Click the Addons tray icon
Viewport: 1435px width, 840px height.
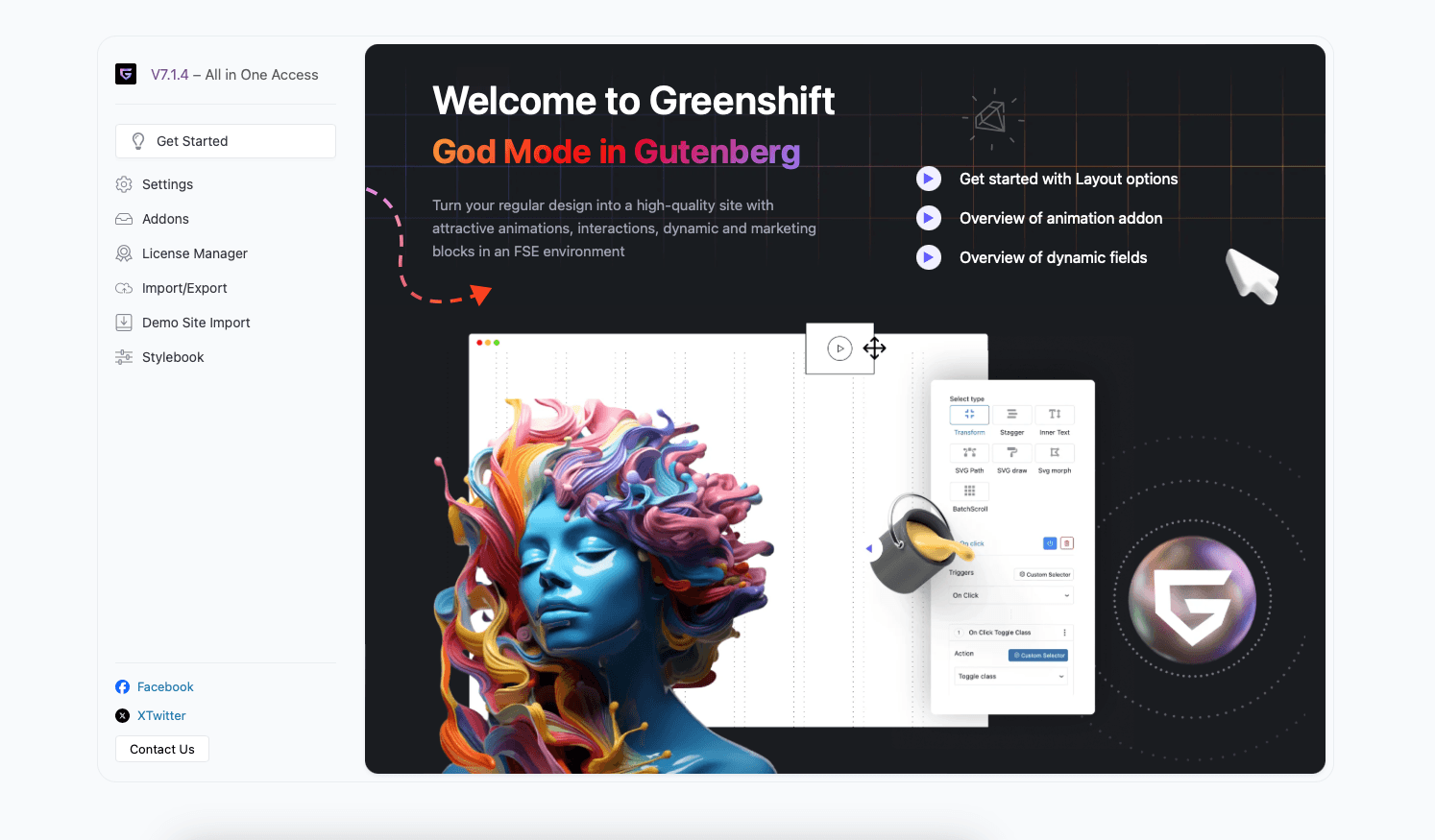124,219
